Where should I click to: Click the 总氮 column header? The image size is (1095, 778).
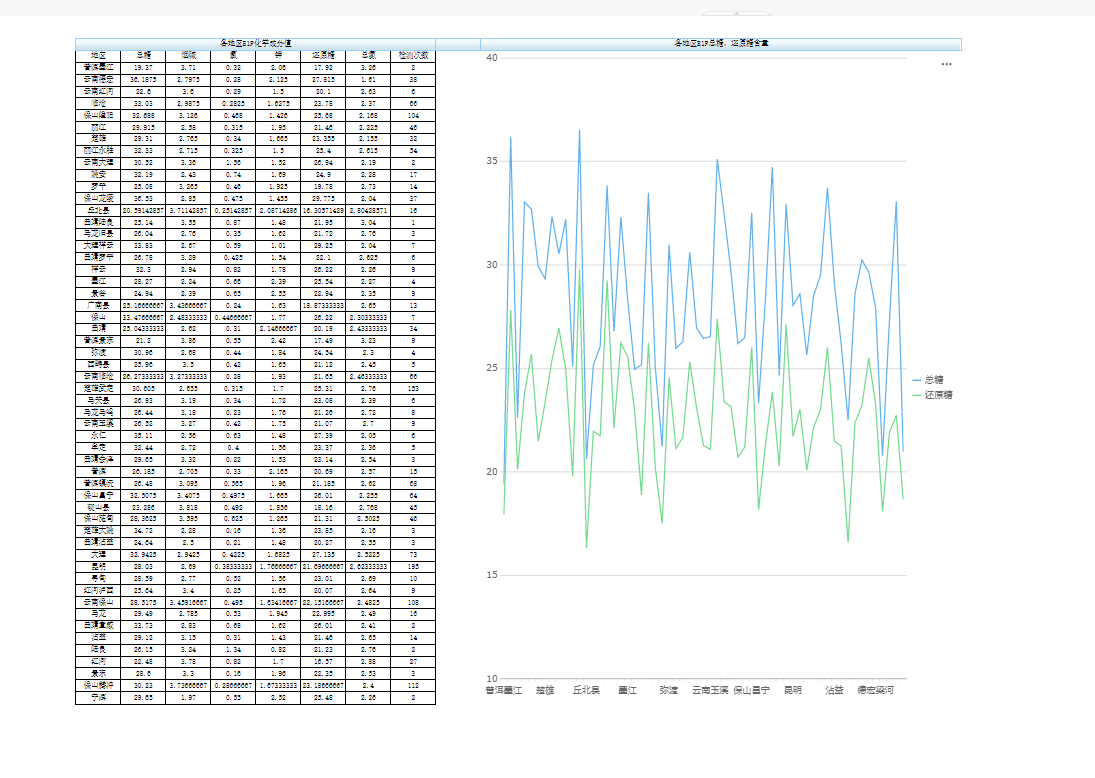point(368,55)
